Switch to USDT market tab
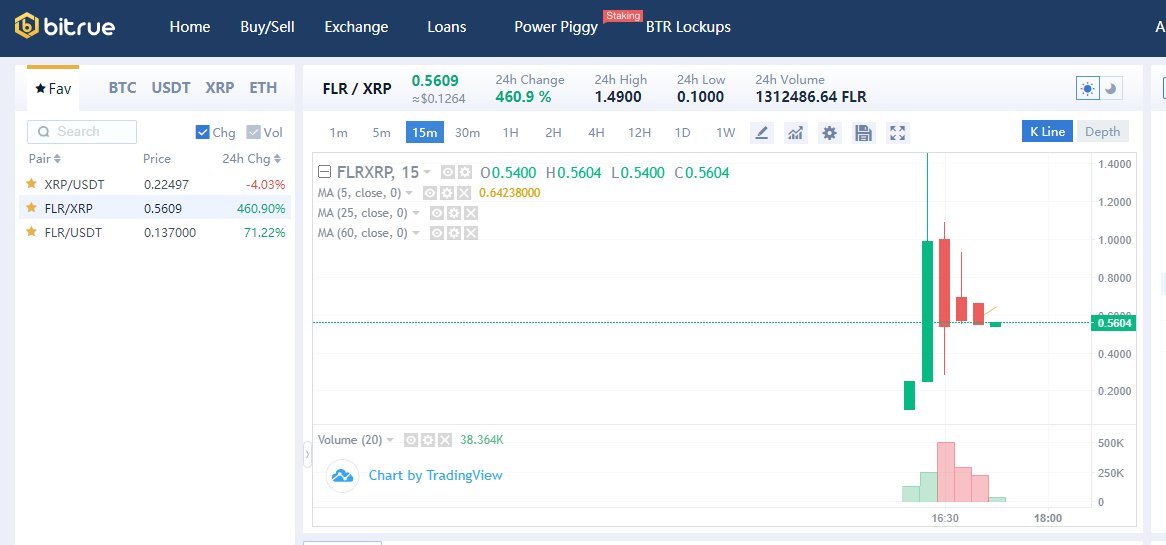This screenshot has height=545, width=1166. click(171, 88)
